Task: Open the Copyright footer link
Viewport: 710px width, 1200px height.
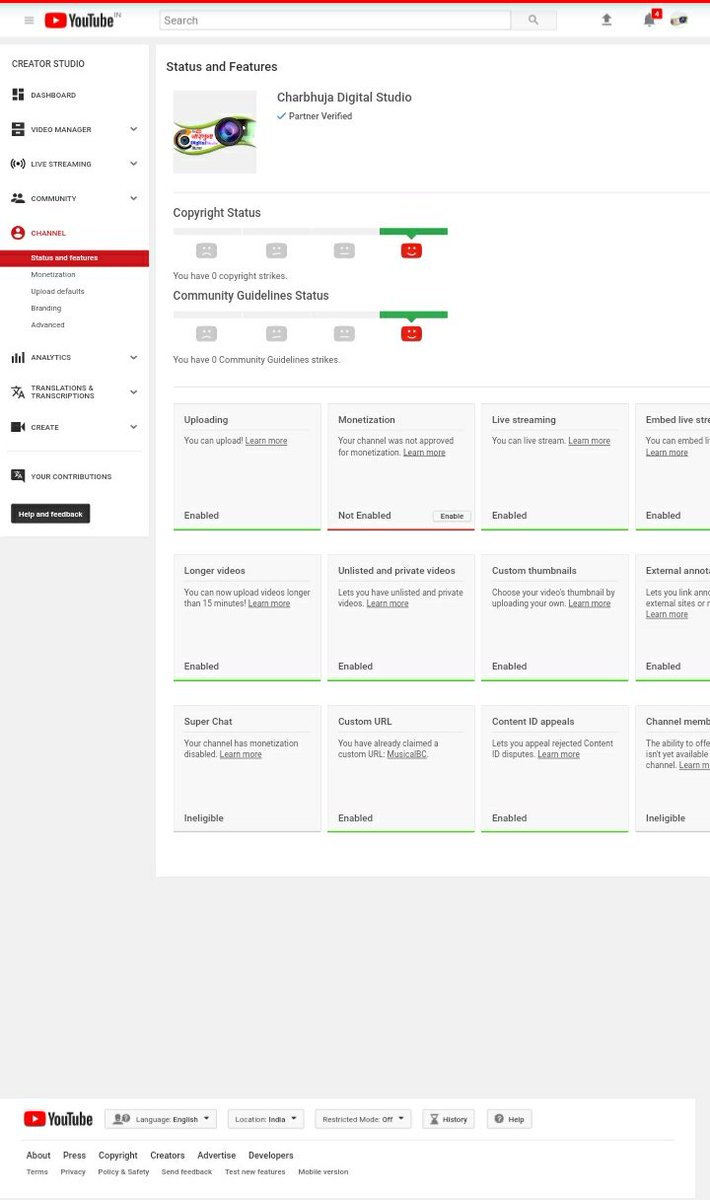Action: coord(118,1155)
